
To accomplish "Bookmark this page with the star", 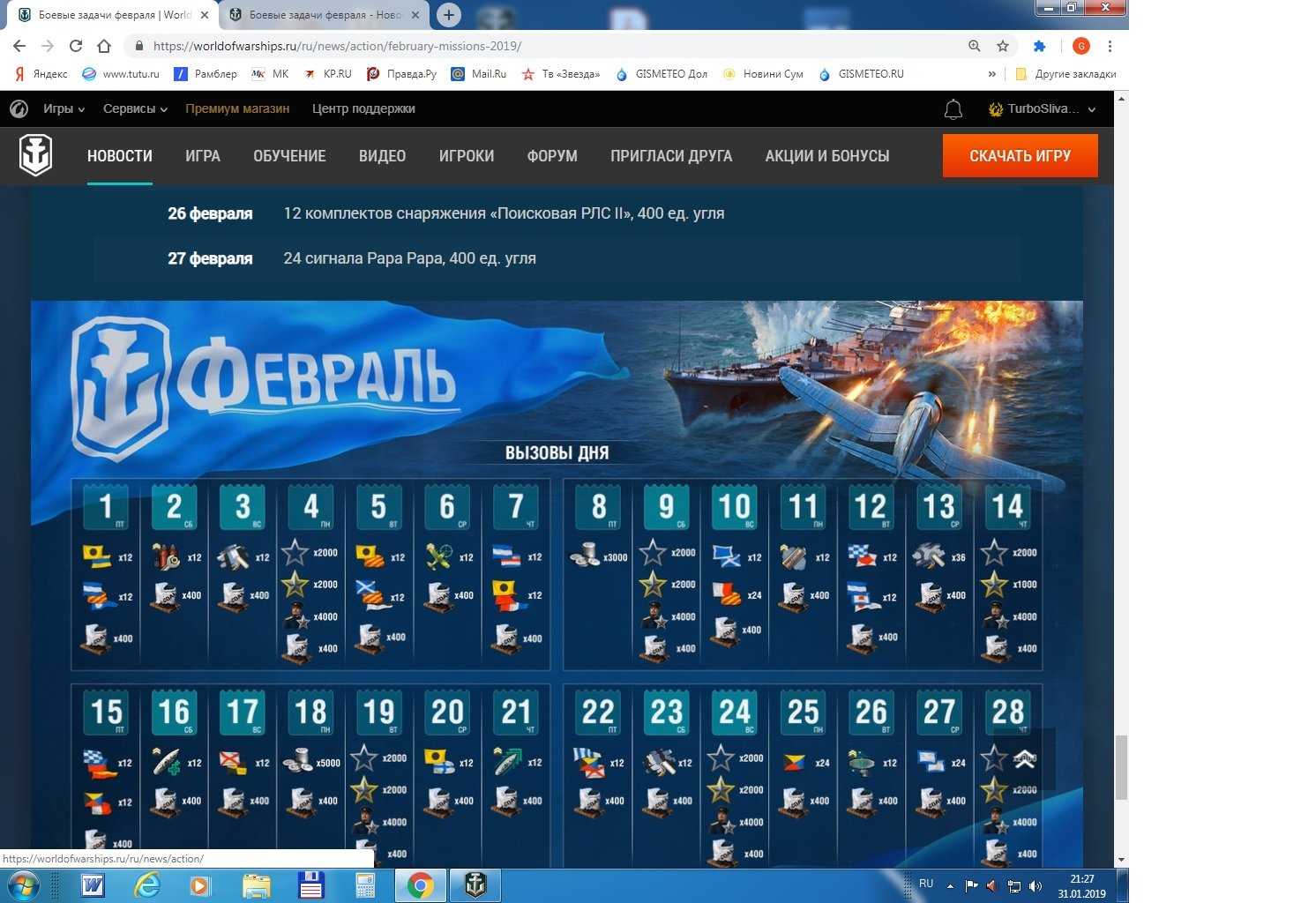I will tap(1003, 46).
